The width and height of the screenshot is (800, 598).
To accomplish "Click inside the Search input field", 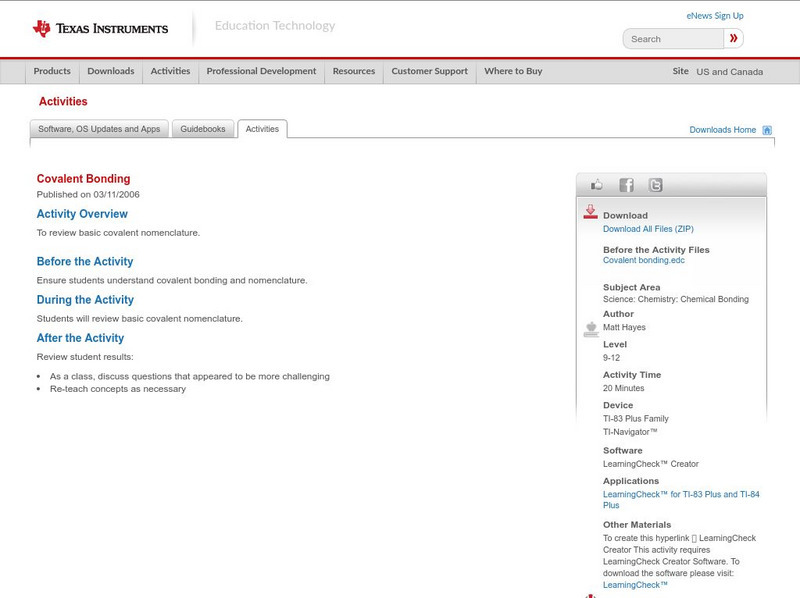I will pos(673,39).
